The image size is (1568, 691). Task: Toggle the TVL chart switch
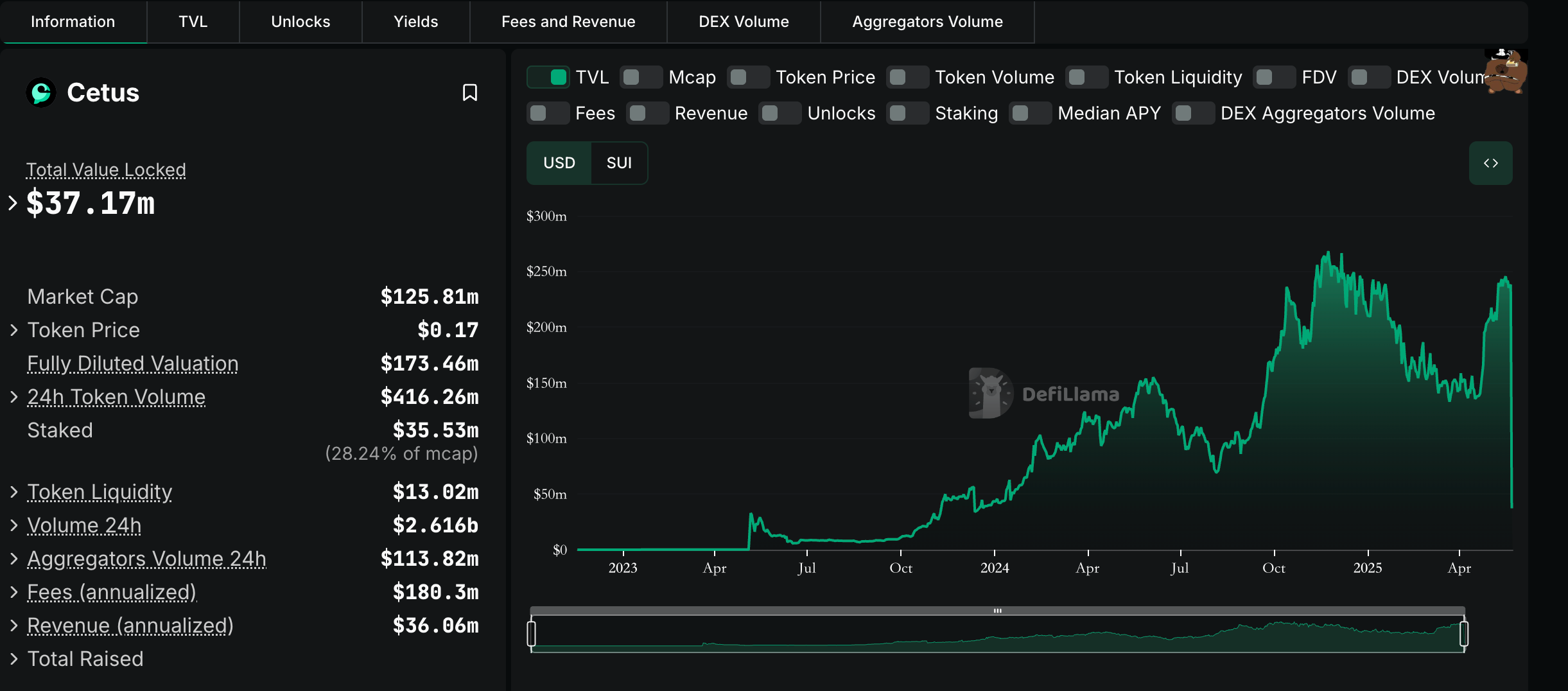pyautogui.click(x=548, y=78)
